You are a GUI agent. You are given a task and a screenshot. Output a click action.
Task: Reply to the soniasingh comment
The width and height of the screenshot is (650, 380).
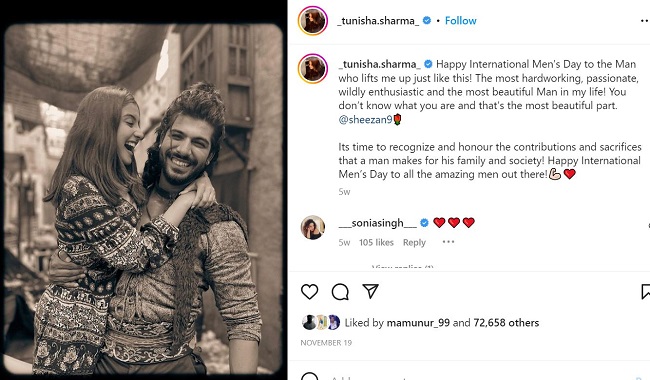coord(414,242)
